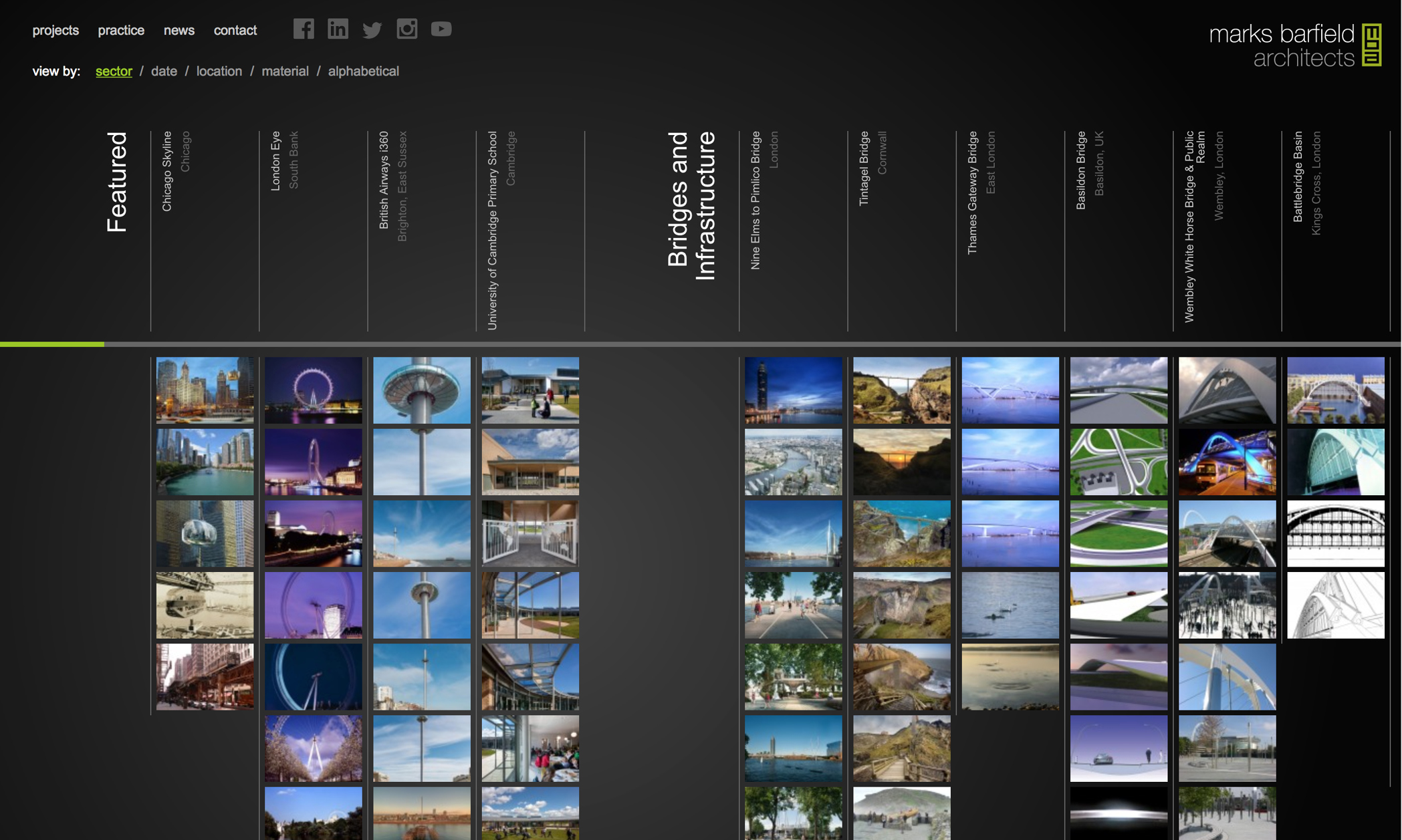1402x840 pixels.
Task: Click the YouTube icon
Action: point(441,29)
